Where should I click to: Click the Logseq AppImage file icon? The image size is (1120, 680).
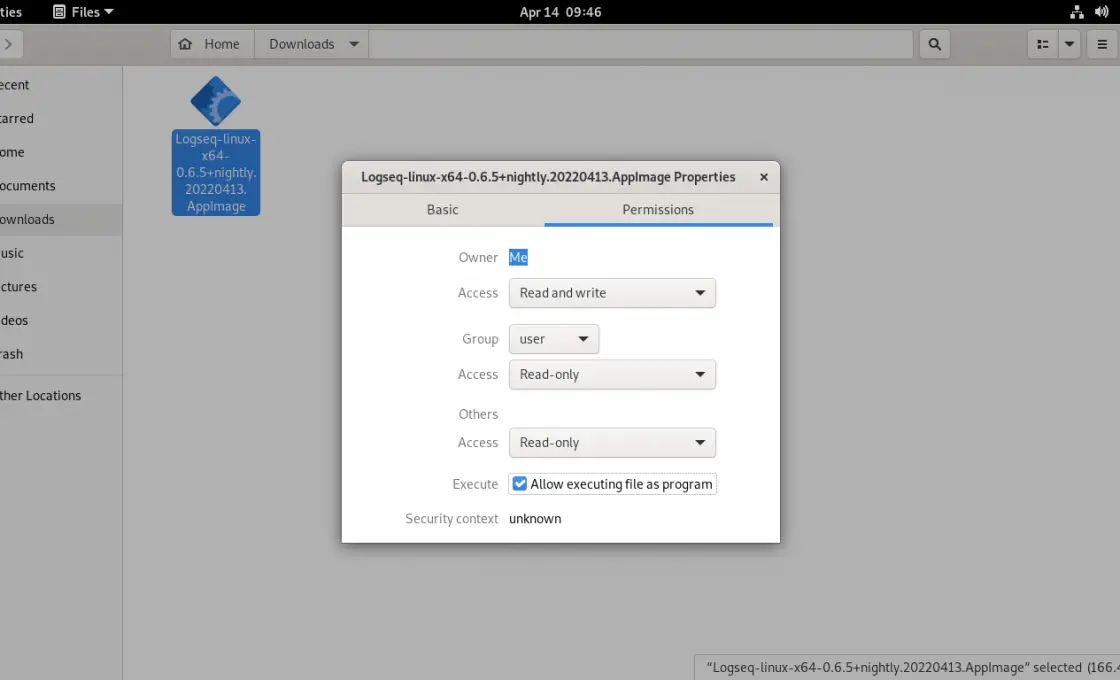click(216, 101)
